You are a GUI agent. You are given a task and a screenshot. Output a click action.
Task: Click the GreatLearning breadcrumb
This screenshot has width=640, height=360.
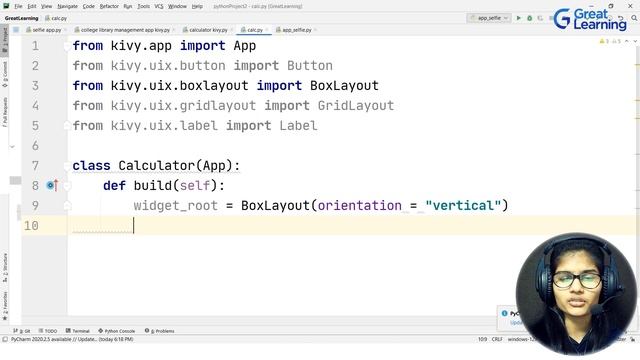coord(21,18)
